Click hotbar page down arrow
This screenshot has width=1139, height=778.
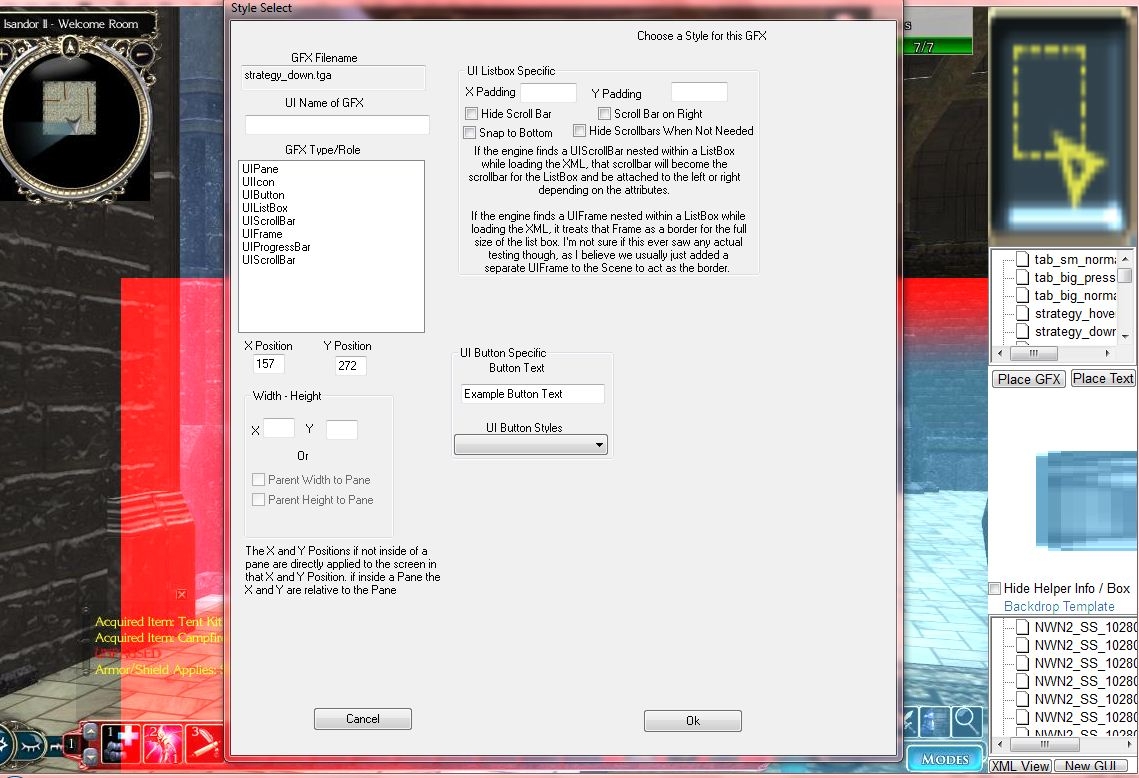pyautogui.click(x=90, y=755)
